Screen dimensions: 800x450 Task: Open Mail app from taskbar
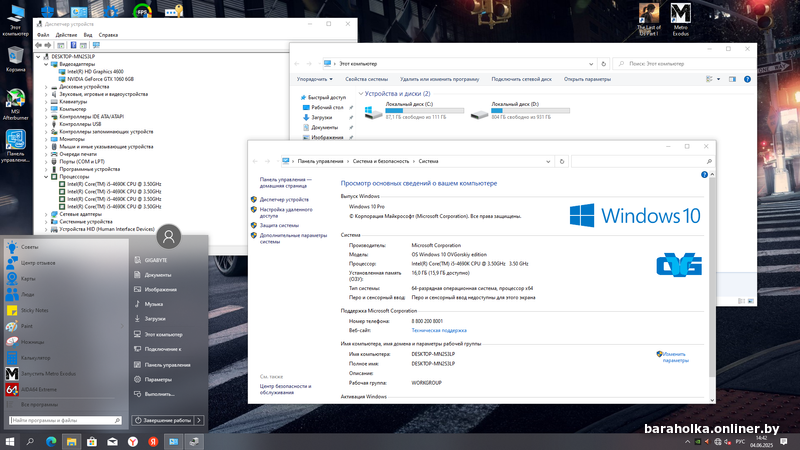(x=112, y=442)
